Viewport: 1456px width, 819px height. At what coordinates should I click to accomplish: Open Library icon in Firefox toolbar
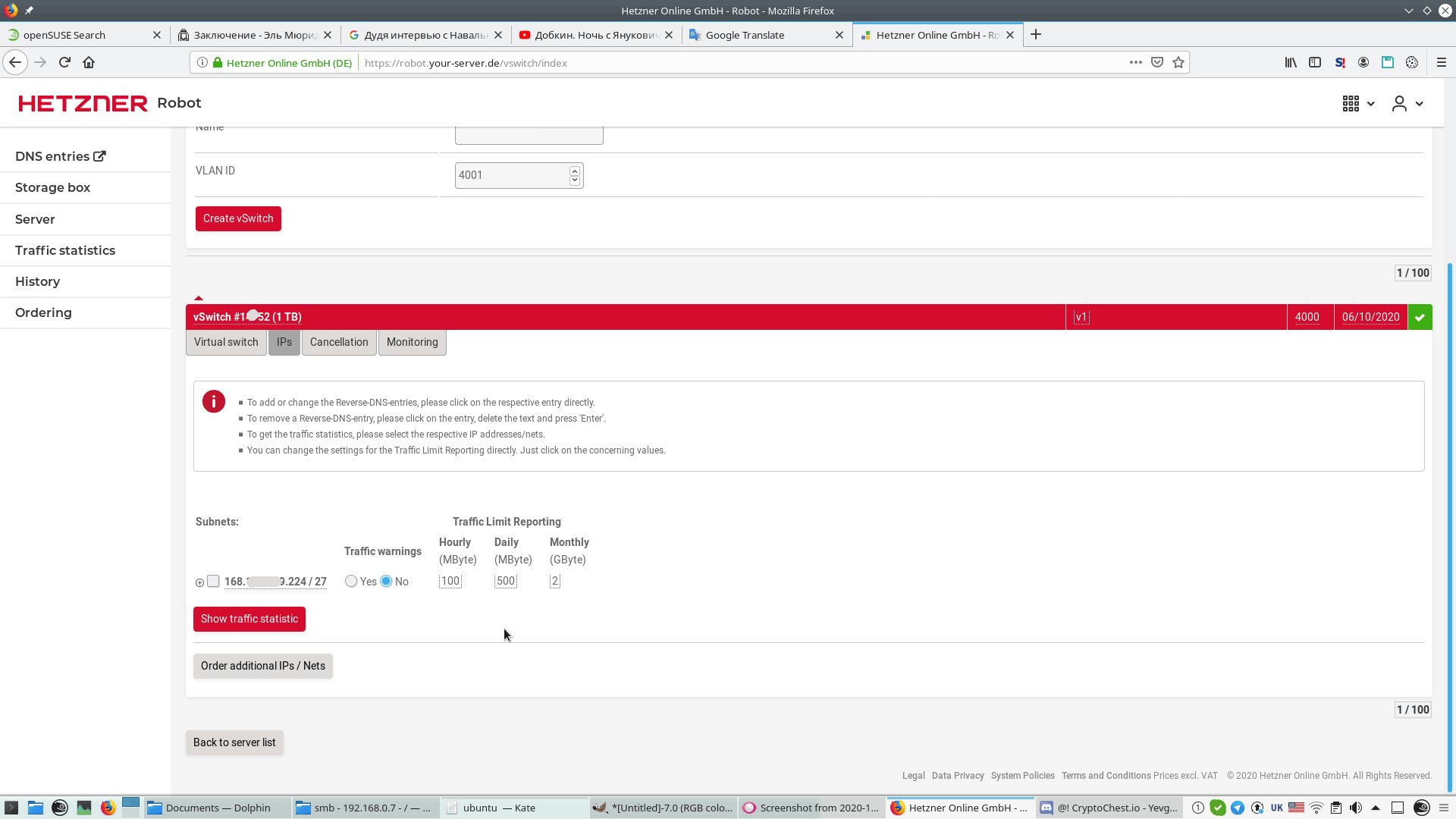pos(1290,63)
